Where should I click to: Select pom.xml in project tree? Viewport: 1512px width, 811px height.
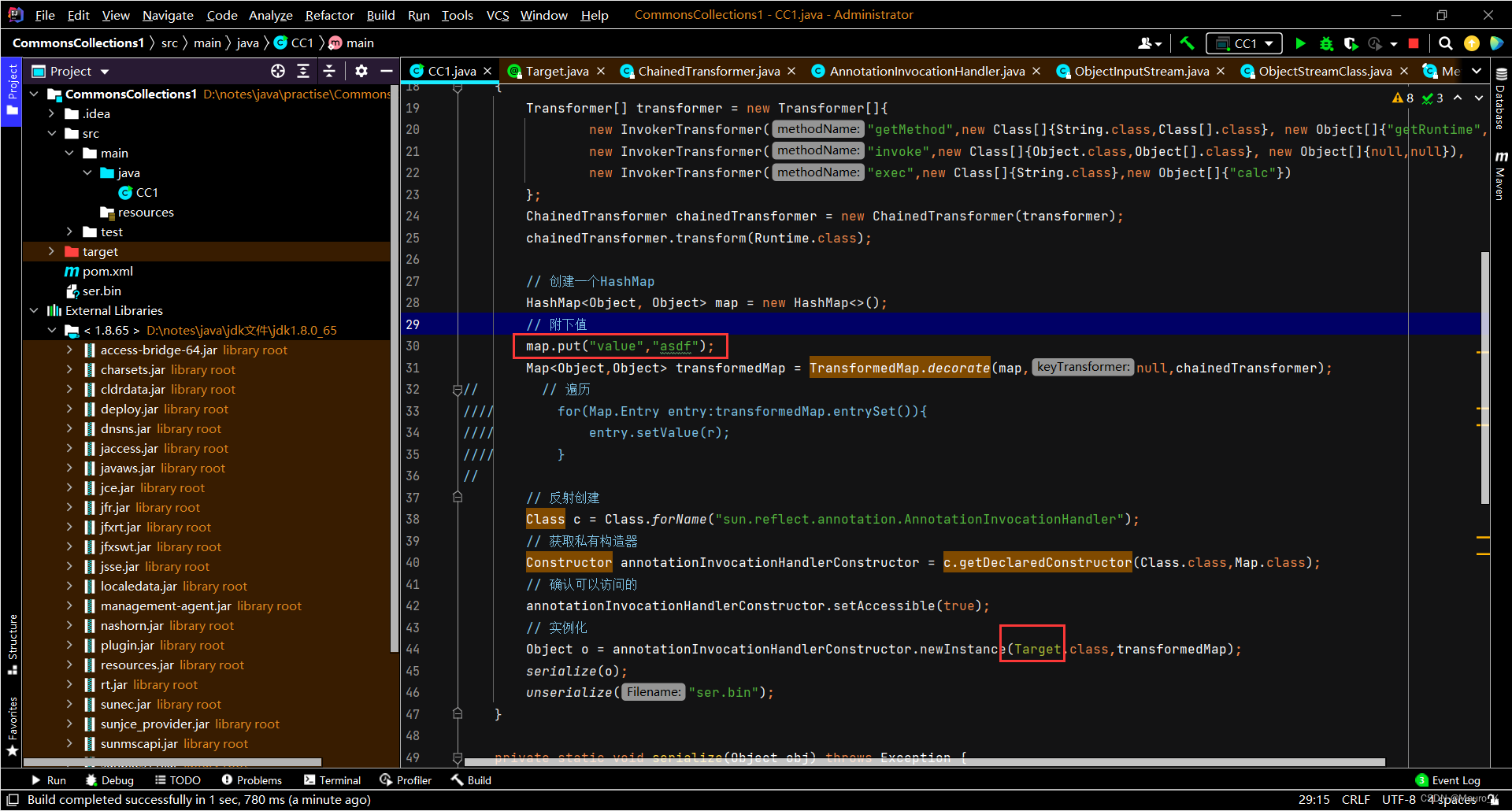99,271
